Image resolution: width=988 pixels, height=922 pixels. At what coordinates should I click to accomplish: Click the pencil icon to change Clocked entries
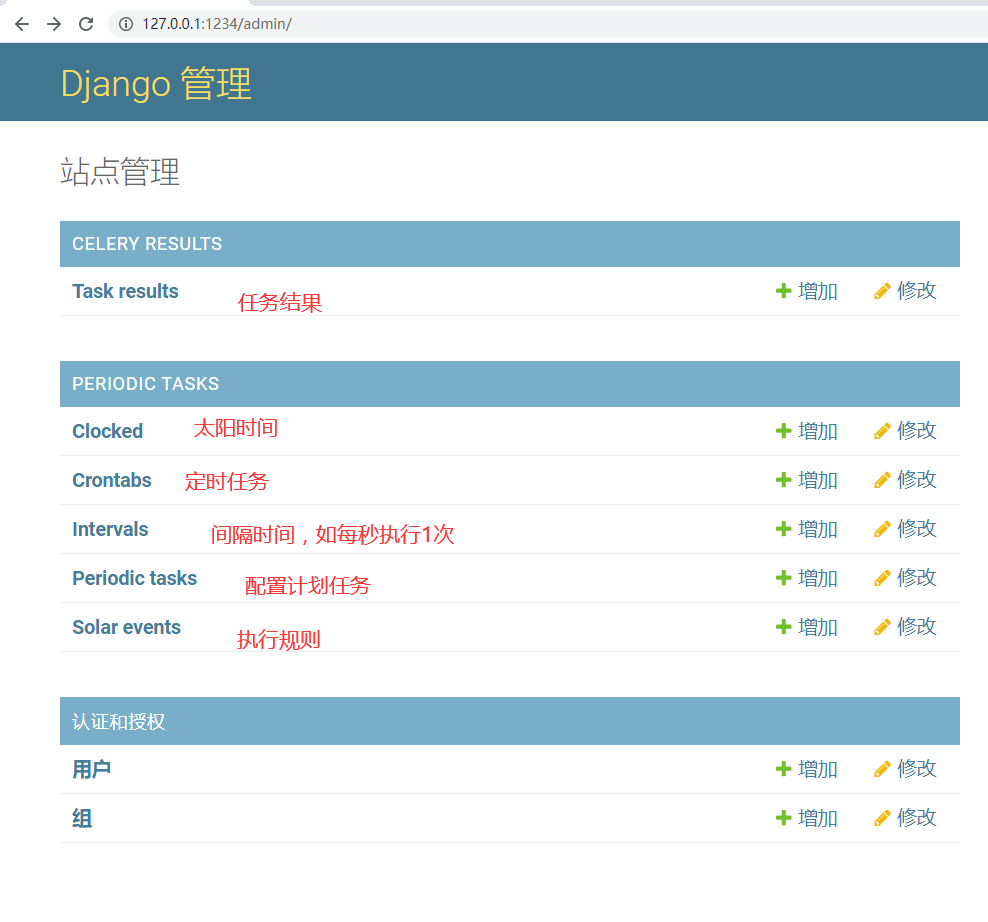881,430
